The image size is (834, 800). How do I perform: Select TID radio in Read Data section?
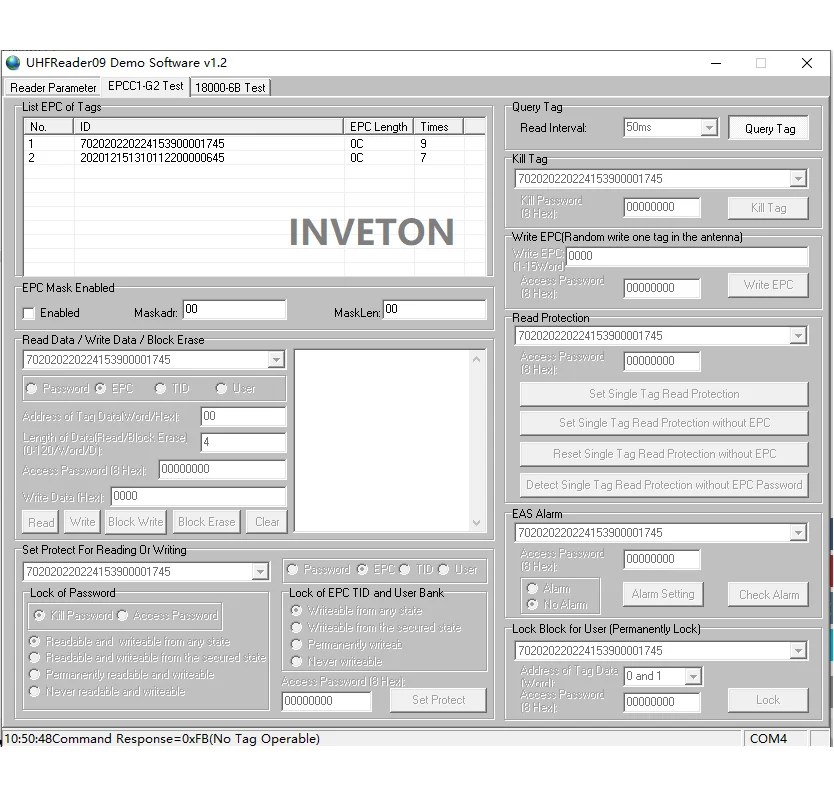click(x=160, y=389)
